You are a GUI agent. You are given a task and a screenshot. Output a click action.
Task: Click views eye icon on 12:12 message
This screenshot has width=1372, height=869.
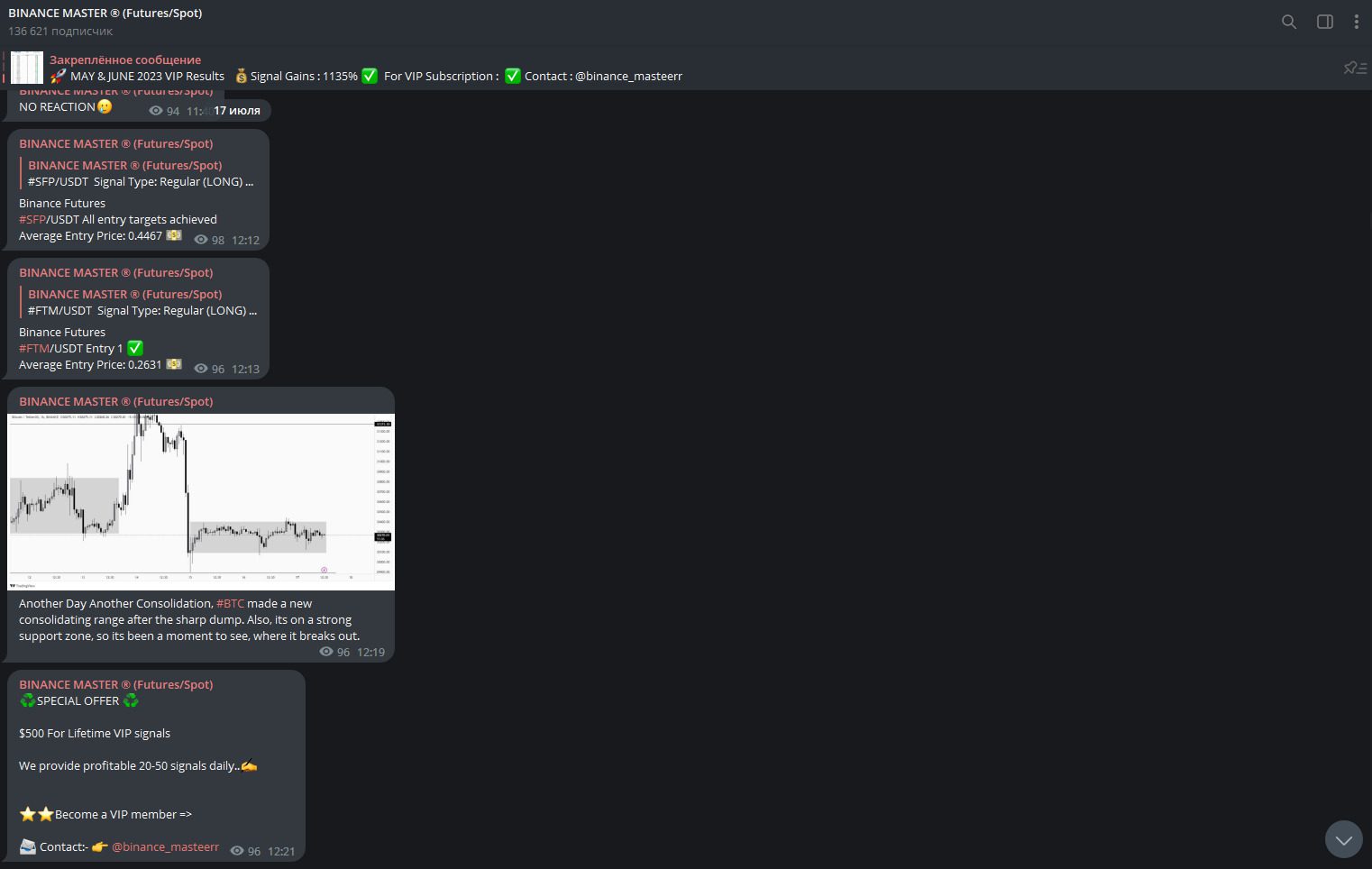[x=201, y=240]
